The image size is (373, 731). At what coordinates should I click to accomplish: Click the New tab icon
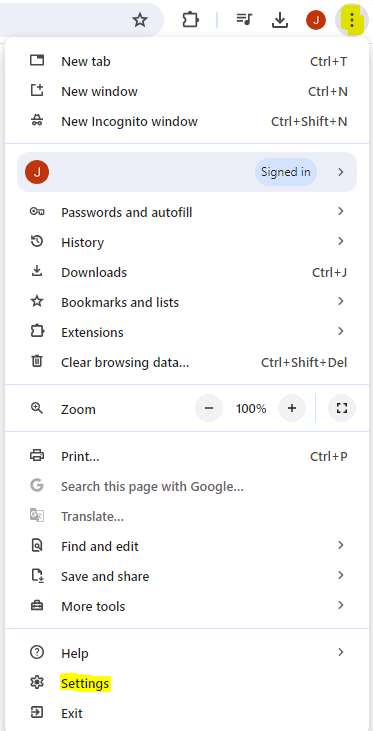[37, 61]
